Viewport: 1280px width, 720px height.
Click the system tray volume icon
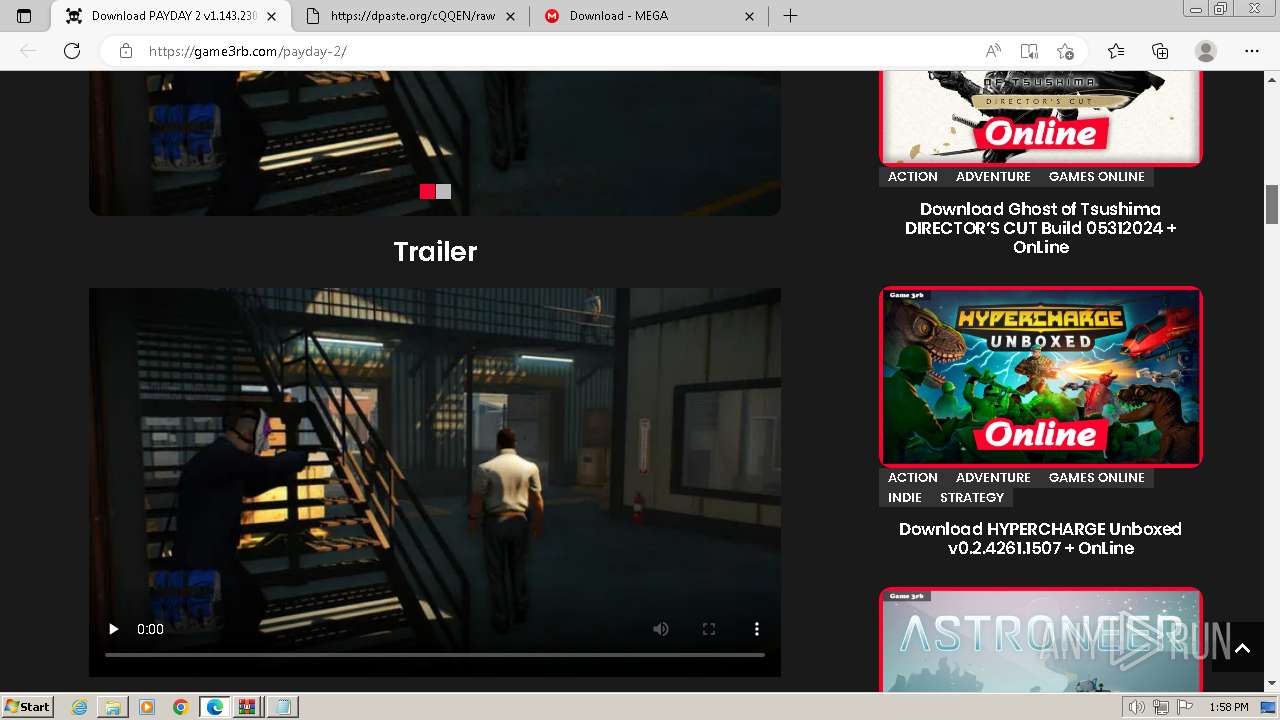(x=1136, y=707)
